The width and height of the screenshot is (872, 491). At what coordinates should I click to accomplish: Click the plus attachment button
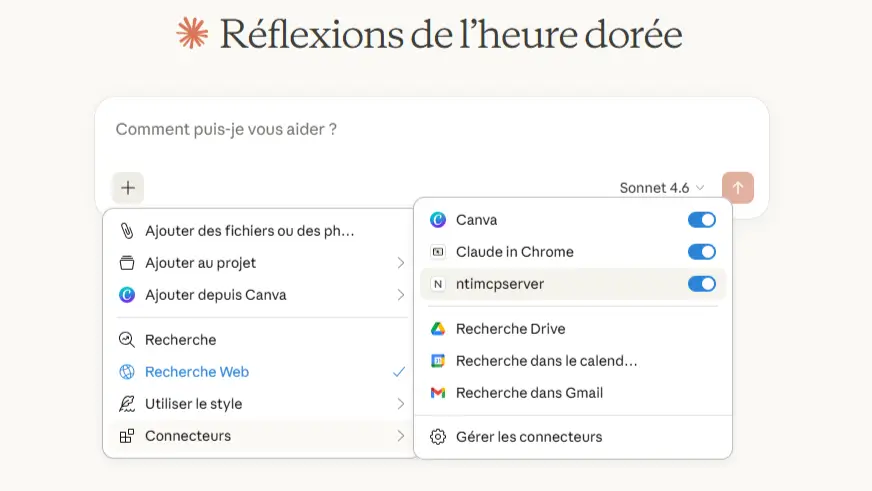click(128, 187)
